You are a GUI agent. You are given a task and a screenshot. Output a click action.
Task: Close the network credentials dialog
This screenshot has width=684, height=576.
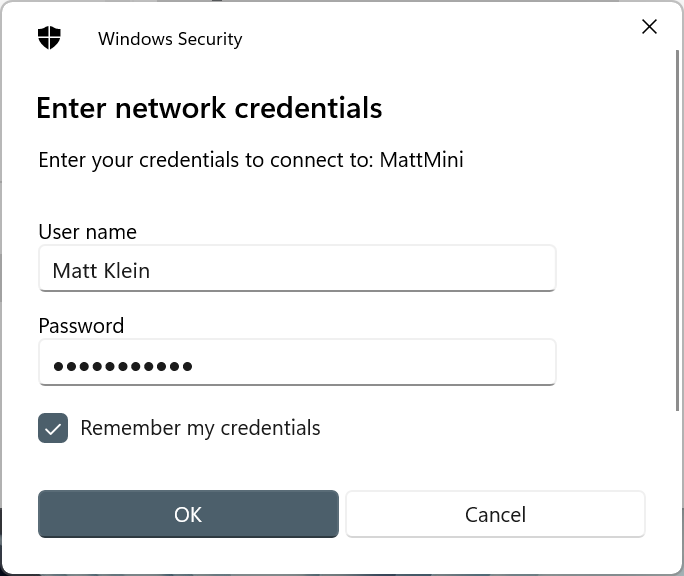[x=649, y=27]
